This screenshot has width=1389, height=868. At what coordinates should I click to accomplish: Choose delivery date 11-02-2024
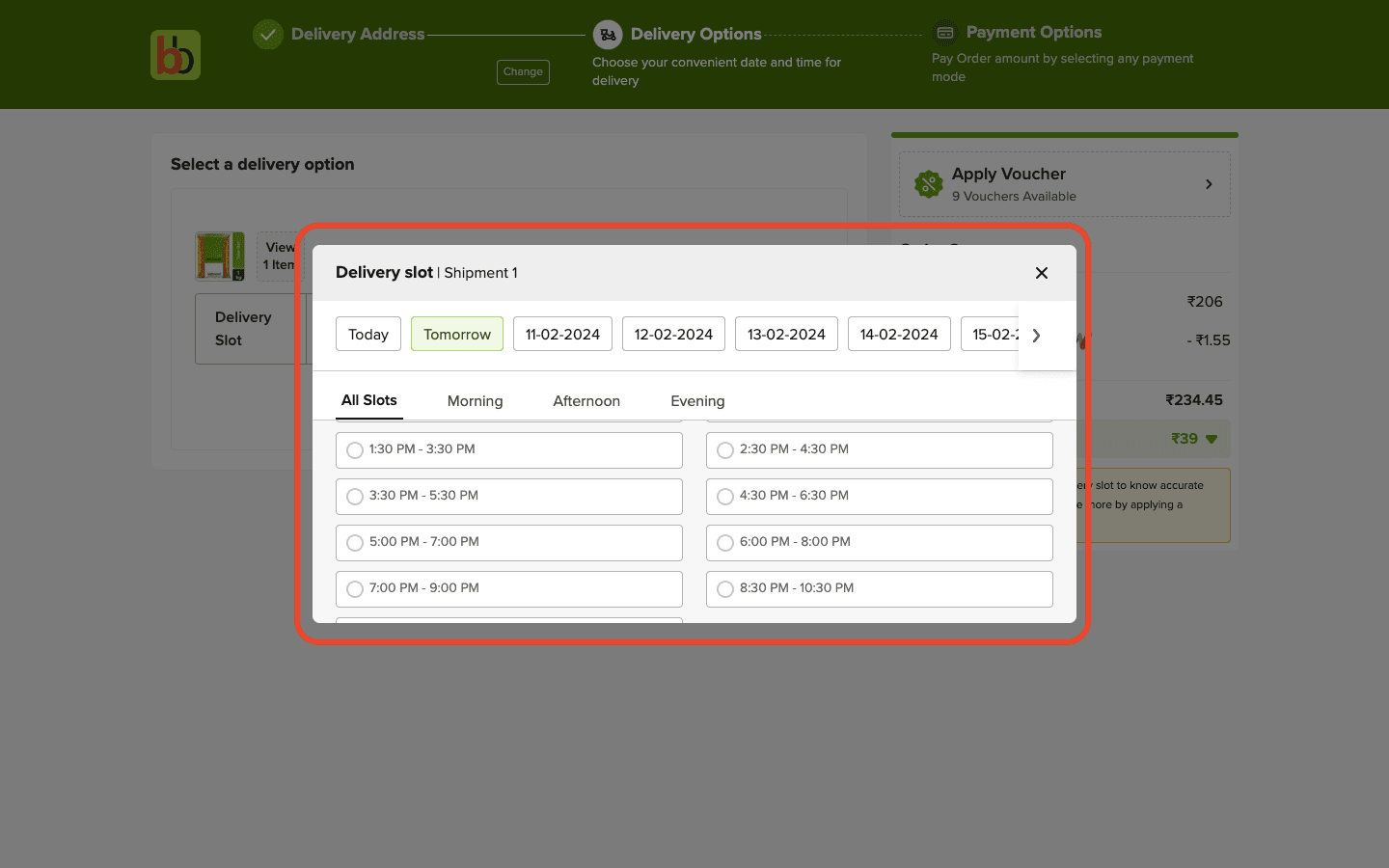click(562, 334)
